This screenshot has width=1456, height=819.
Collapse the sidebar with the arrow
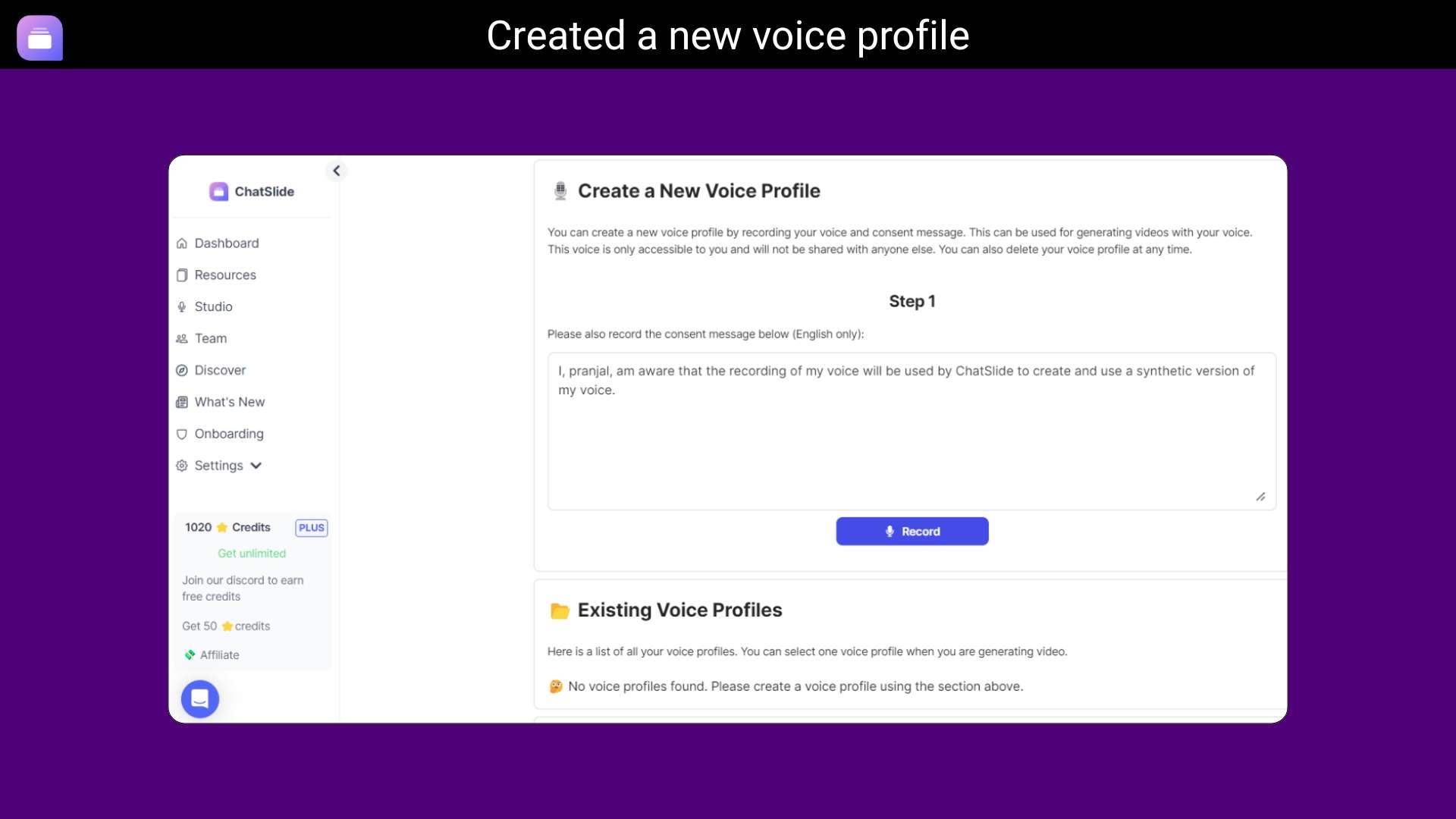[x=337, y=171]
